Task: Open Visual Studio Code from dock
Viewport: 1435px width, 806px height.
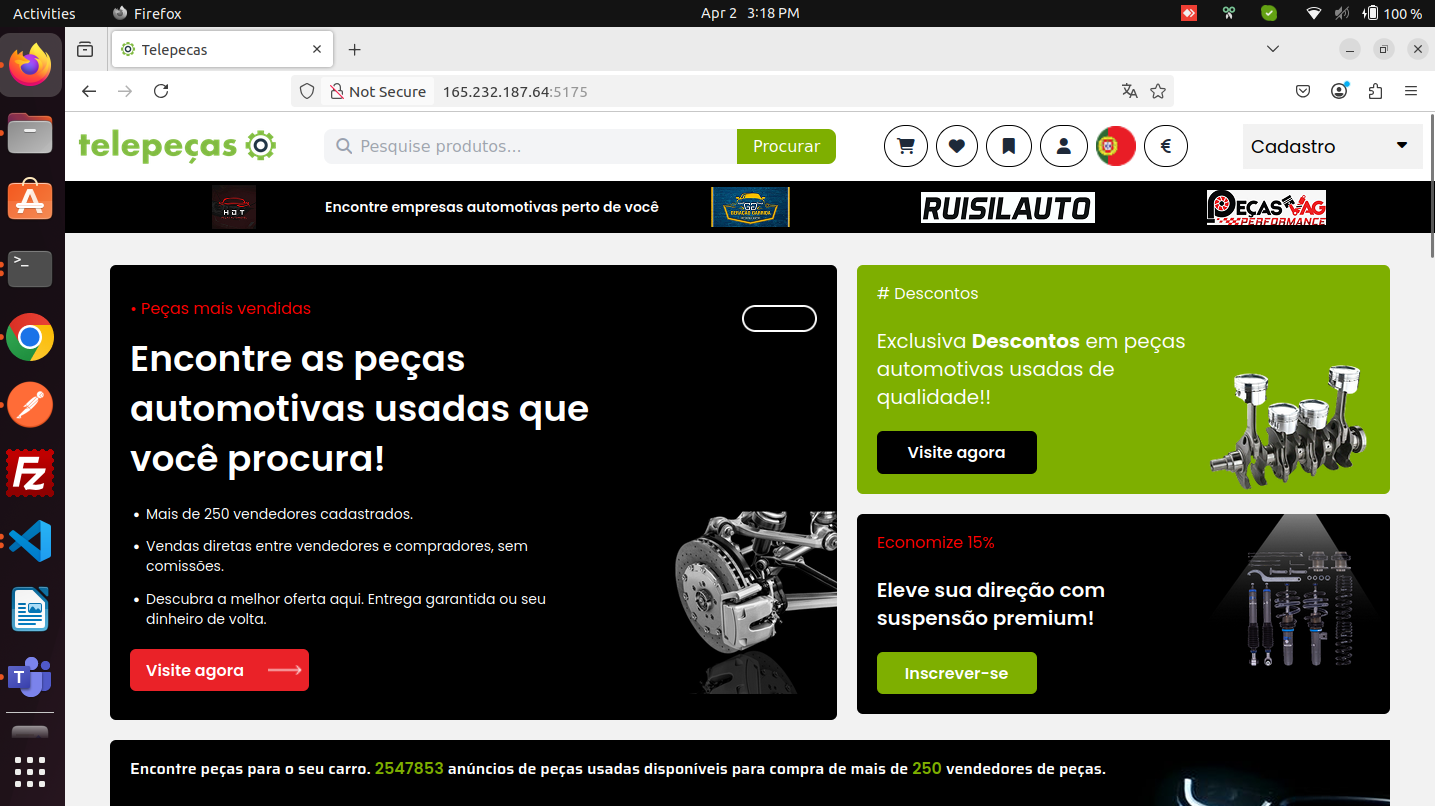Action: pyautogui.click(x=30, y=541)
